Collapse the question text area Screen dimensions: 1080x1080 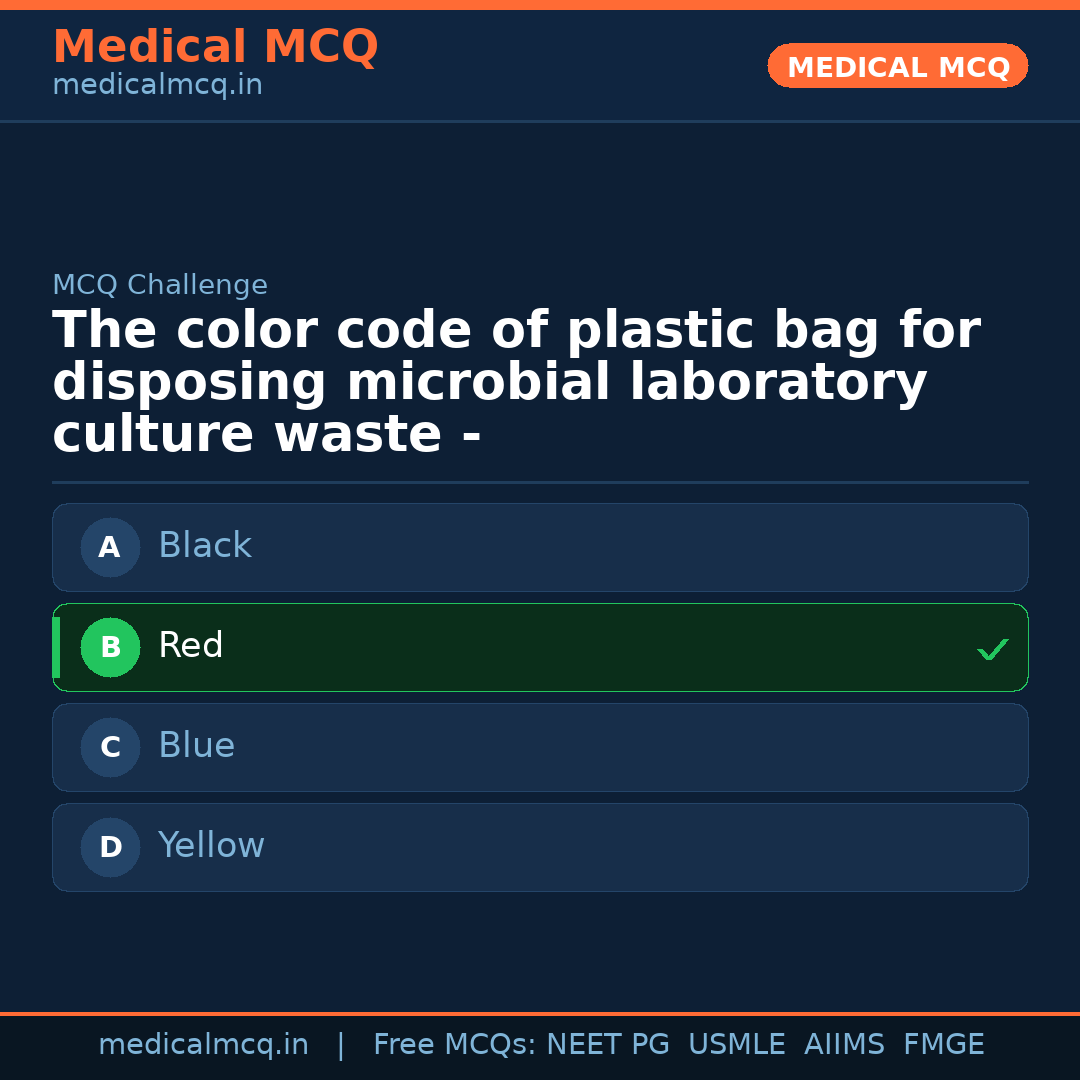click(x=516, y=380)
